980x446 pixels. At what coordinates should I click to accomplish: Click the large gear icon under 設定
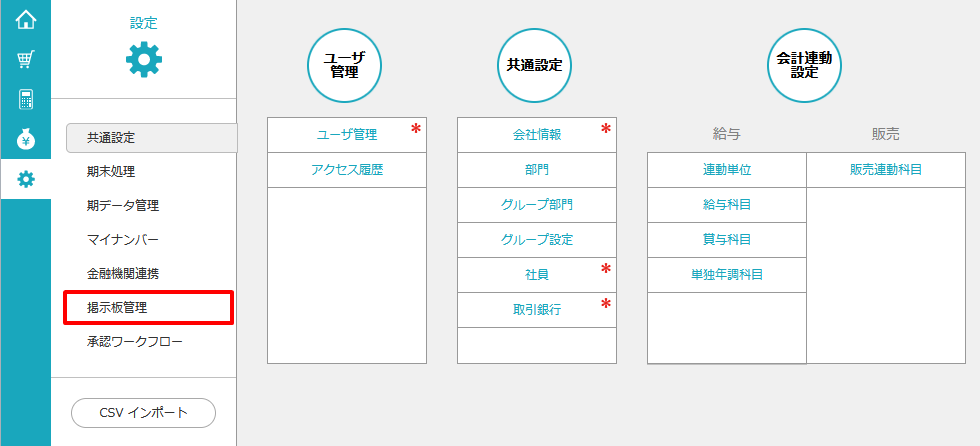[144, 61]
